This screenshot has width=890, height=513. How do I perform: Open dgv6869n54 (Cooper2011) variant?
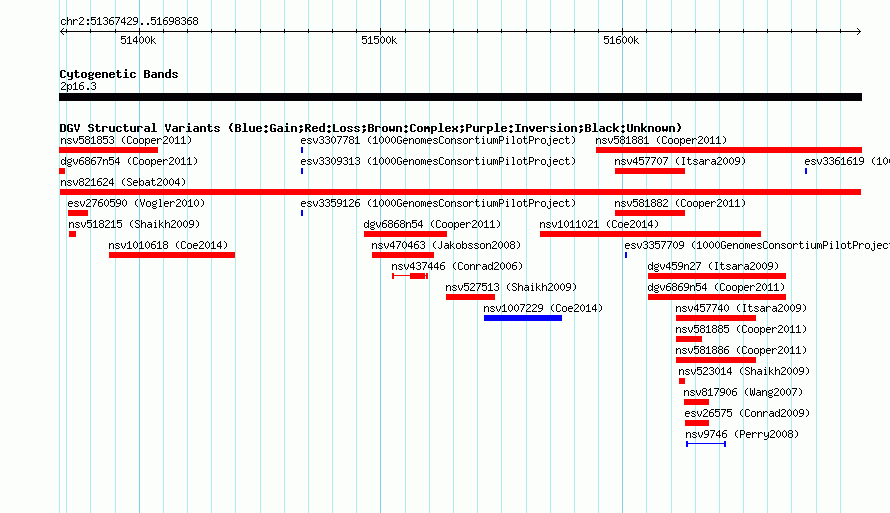click(716, 287)
